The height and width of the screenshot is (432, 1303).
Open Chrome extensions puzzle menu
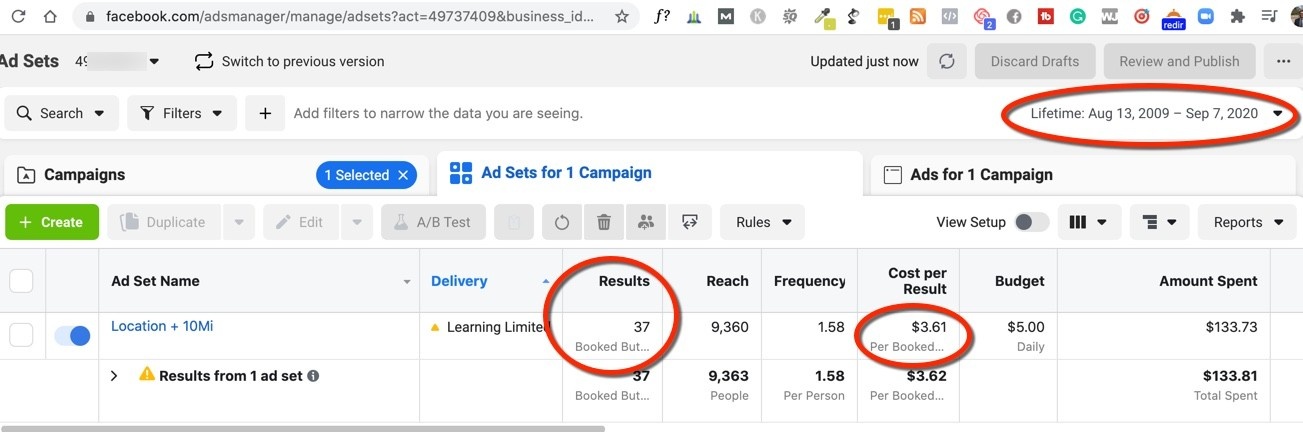coord(1237,17)
